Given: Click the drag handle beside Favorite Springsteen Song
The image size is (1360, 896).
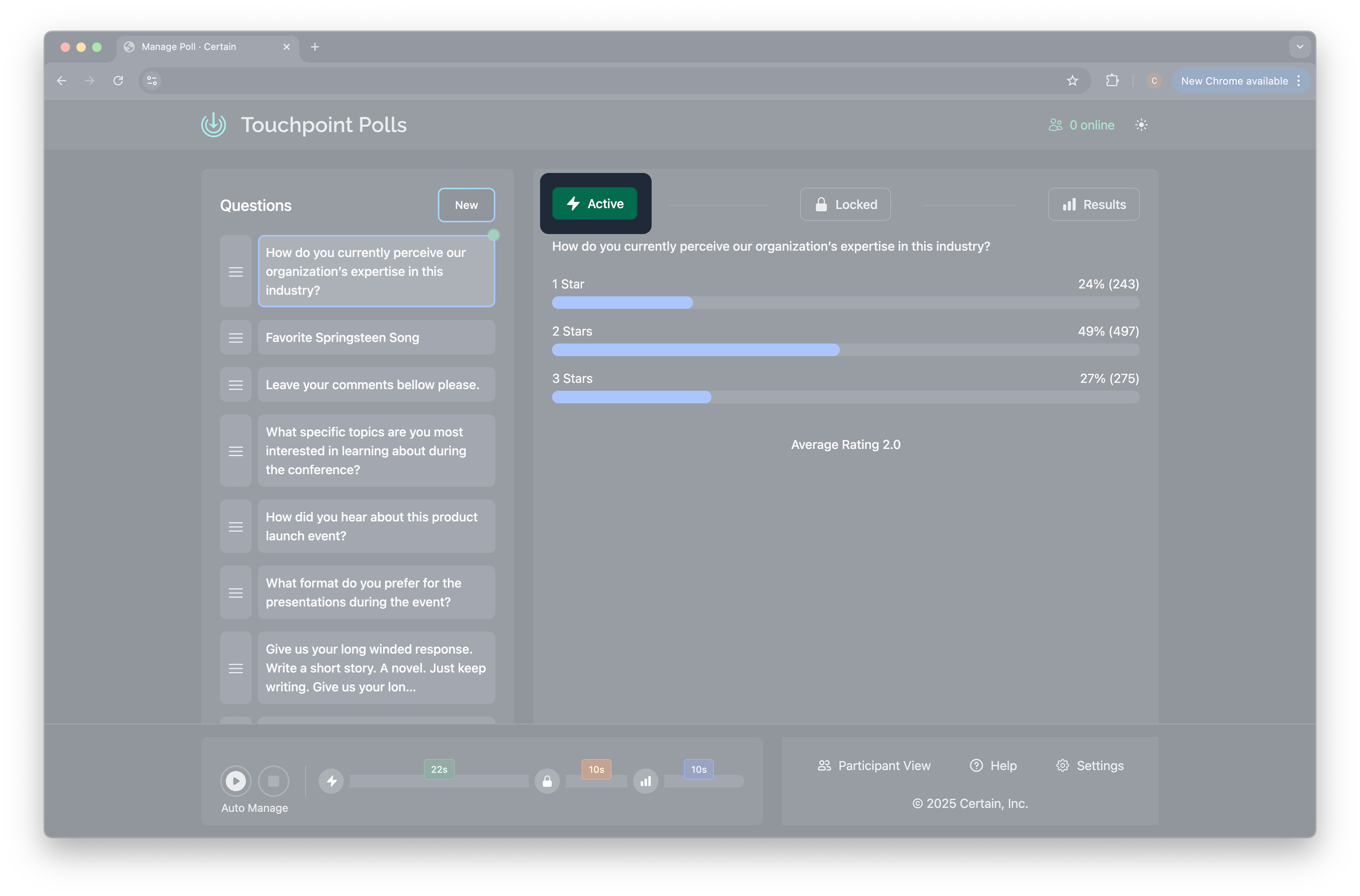Looking at the screenshot, I should pos(235,338).
